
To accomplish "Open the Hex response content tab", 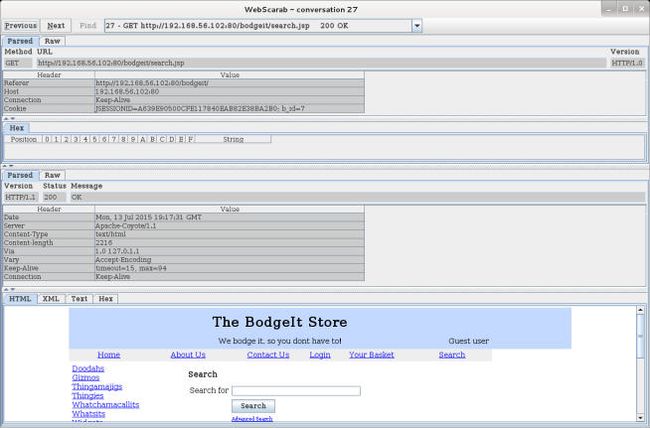I will (106, 299).
